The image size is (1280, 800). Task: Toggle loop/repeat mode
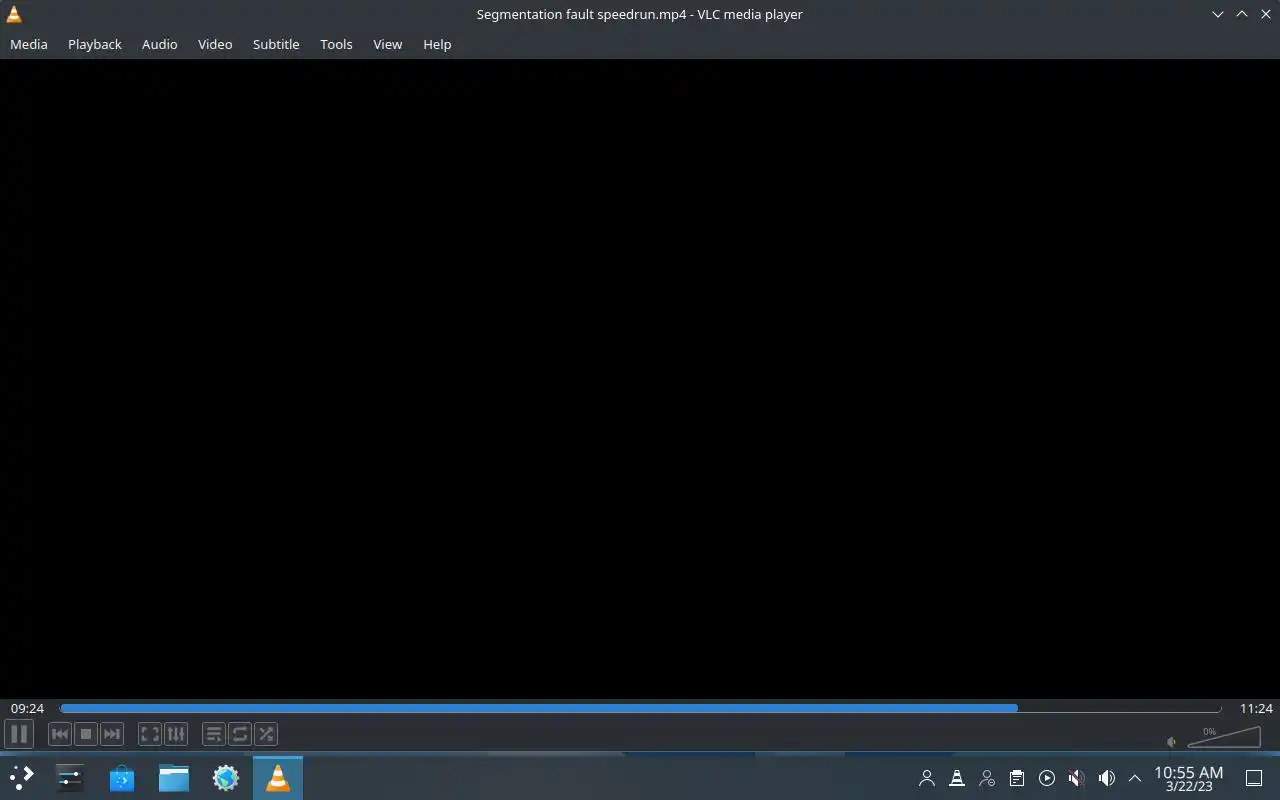coord(240,734)
